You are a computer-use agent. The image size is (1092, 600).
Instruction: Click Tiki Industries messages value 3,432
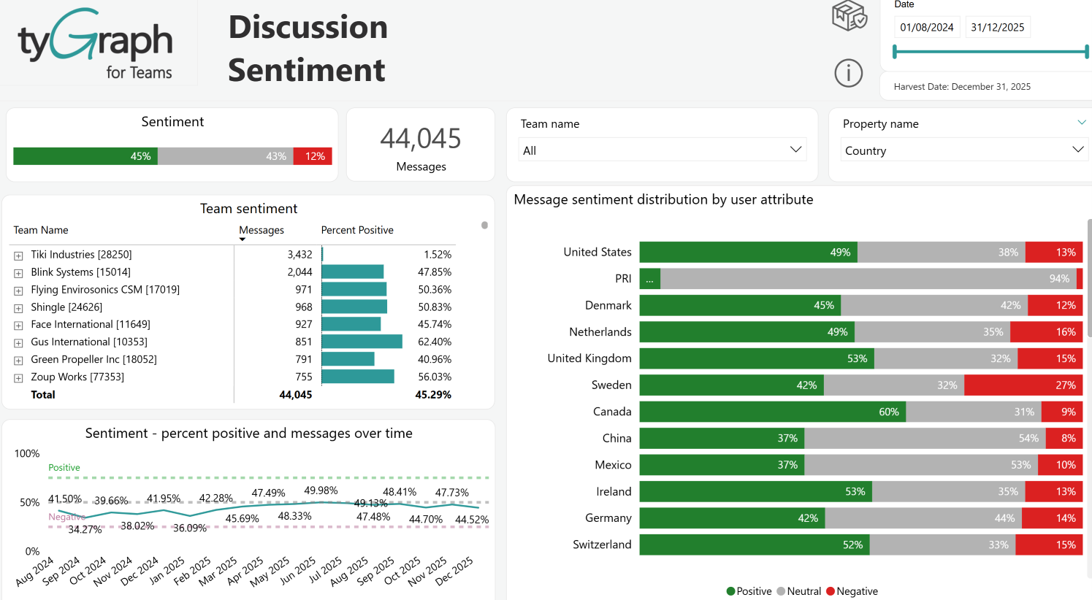[x=299, y=255]
